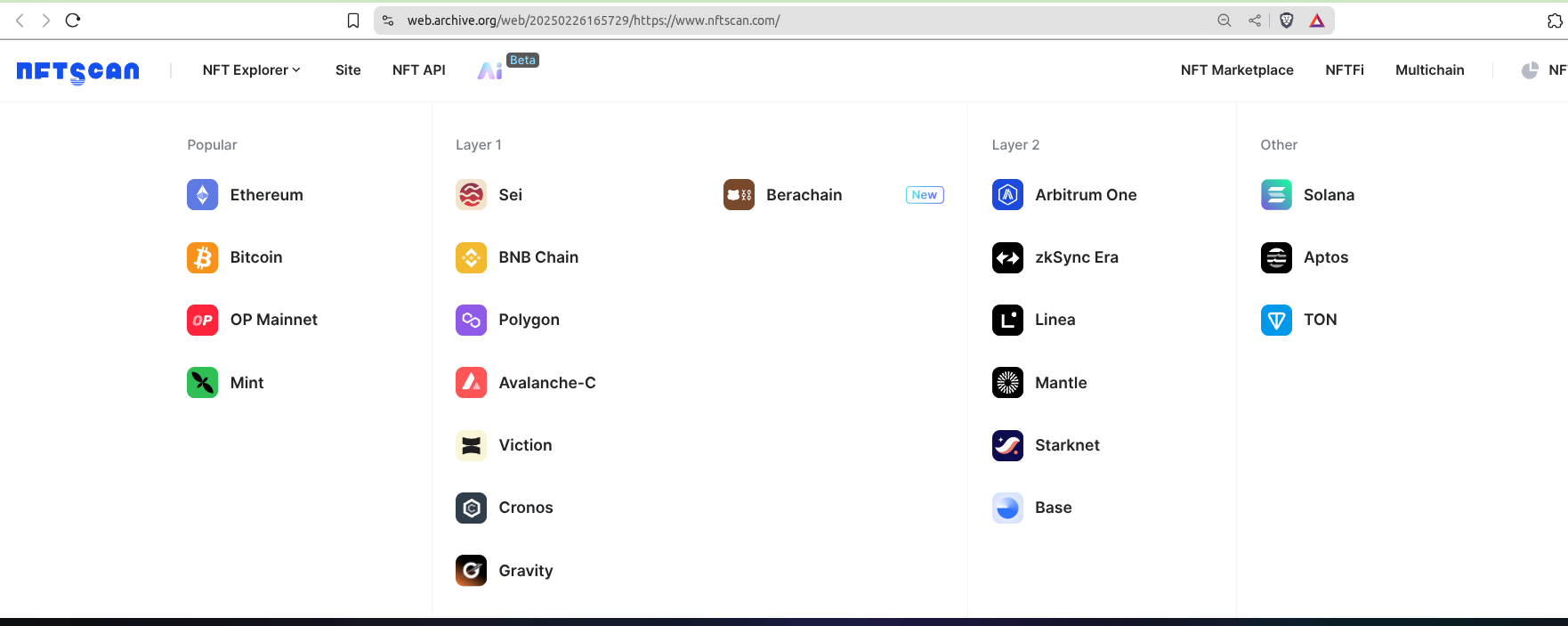Choose Mint from Popular chains

click(x=247, y=383)
